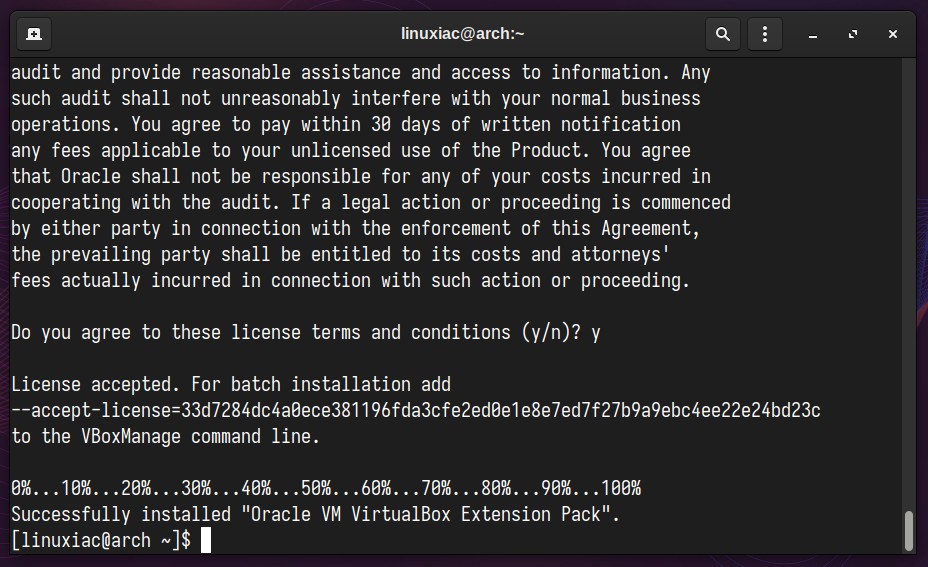Close the linuxiac@arch terminal window
928x567 pixels.
pyautogui.click(x=892, y=34)
